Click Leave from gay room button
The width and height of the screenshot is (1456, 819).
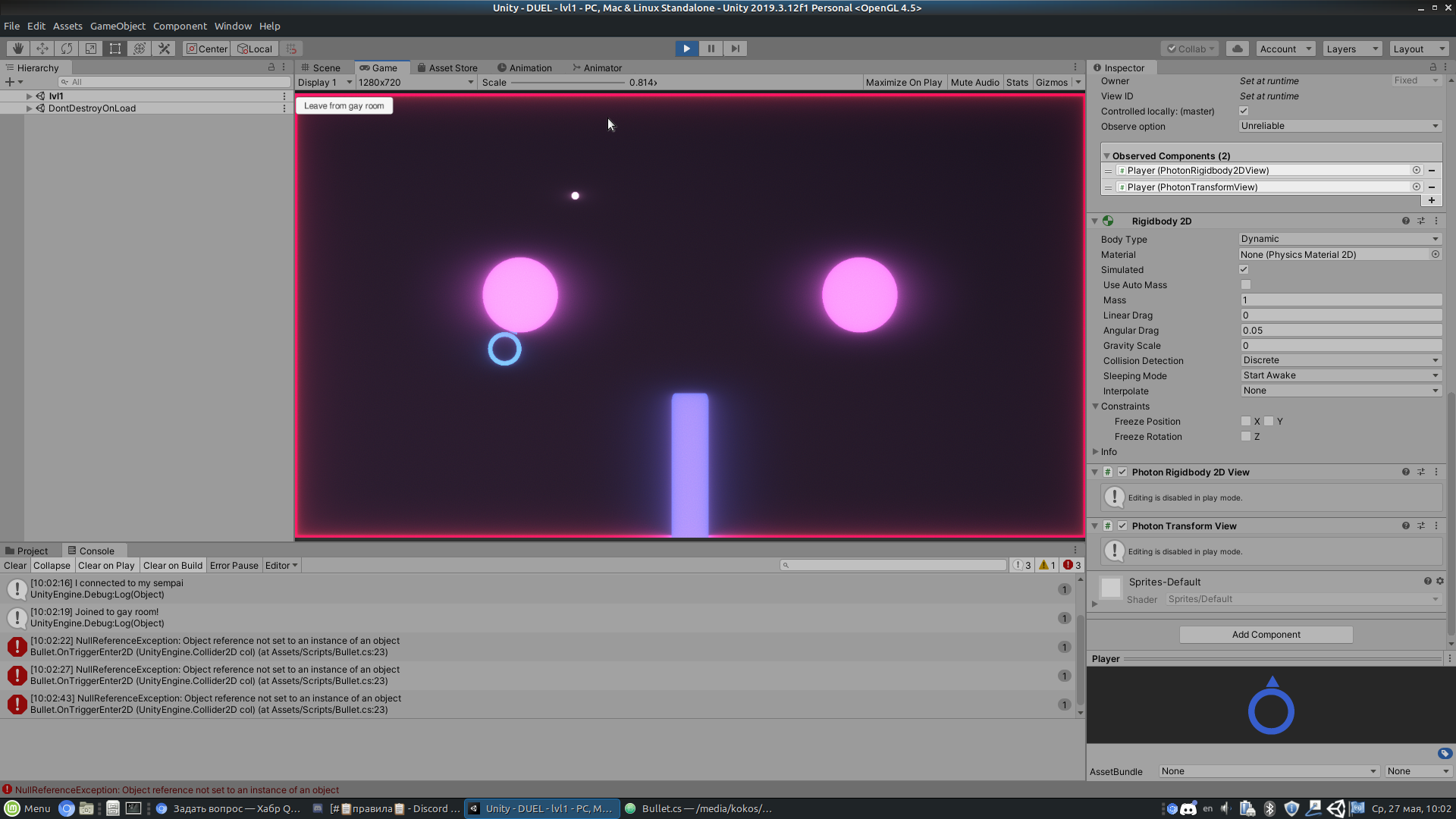344,105
